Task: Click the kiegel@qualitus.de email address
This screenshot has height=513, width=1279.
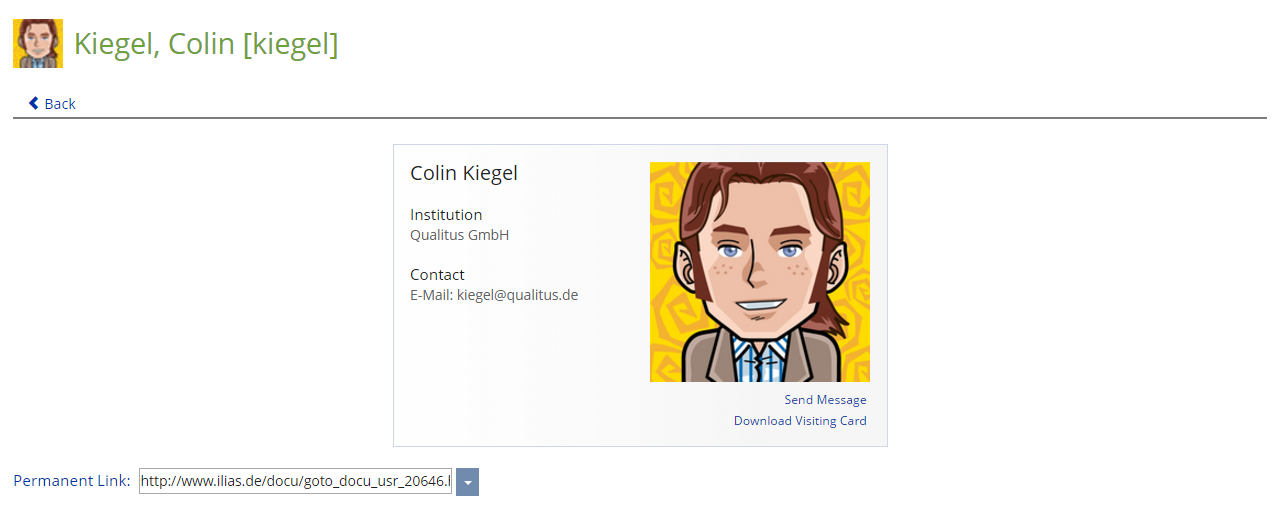Action: coord(517,295)
